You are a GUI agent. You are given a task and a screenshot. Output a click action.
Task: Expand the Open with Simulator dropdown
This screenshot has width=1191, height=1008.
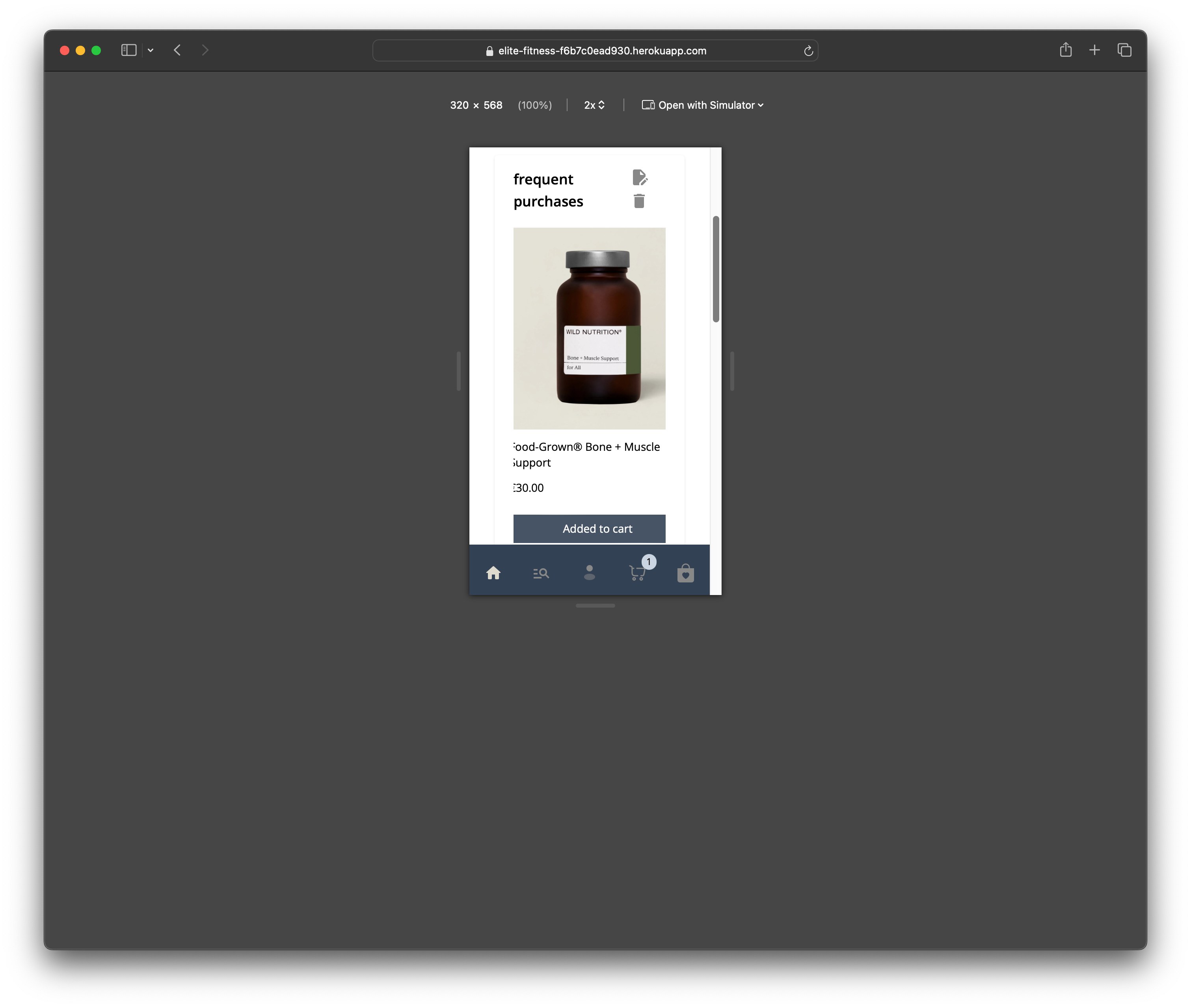coord(702,105)
